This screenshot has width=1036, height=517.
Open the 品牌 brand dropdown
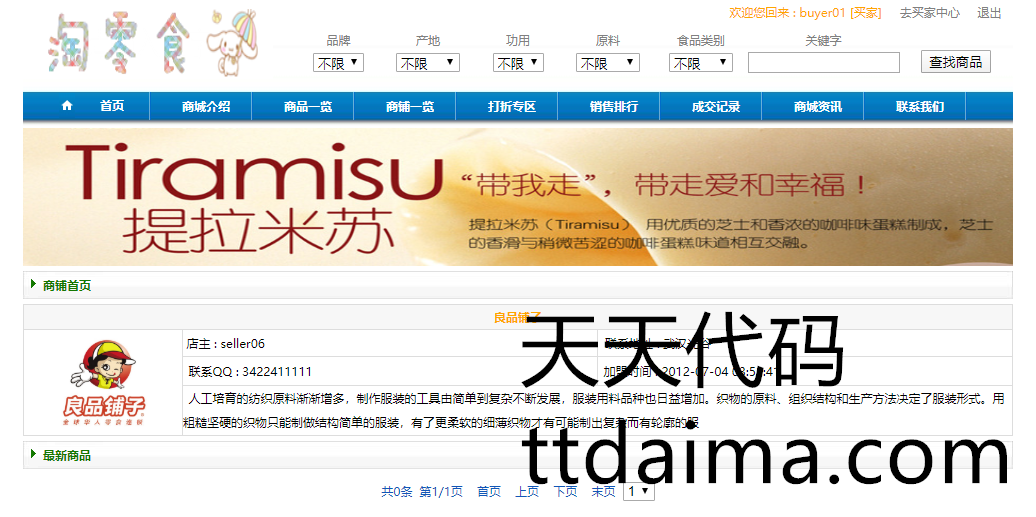click(x=338, y=63)
